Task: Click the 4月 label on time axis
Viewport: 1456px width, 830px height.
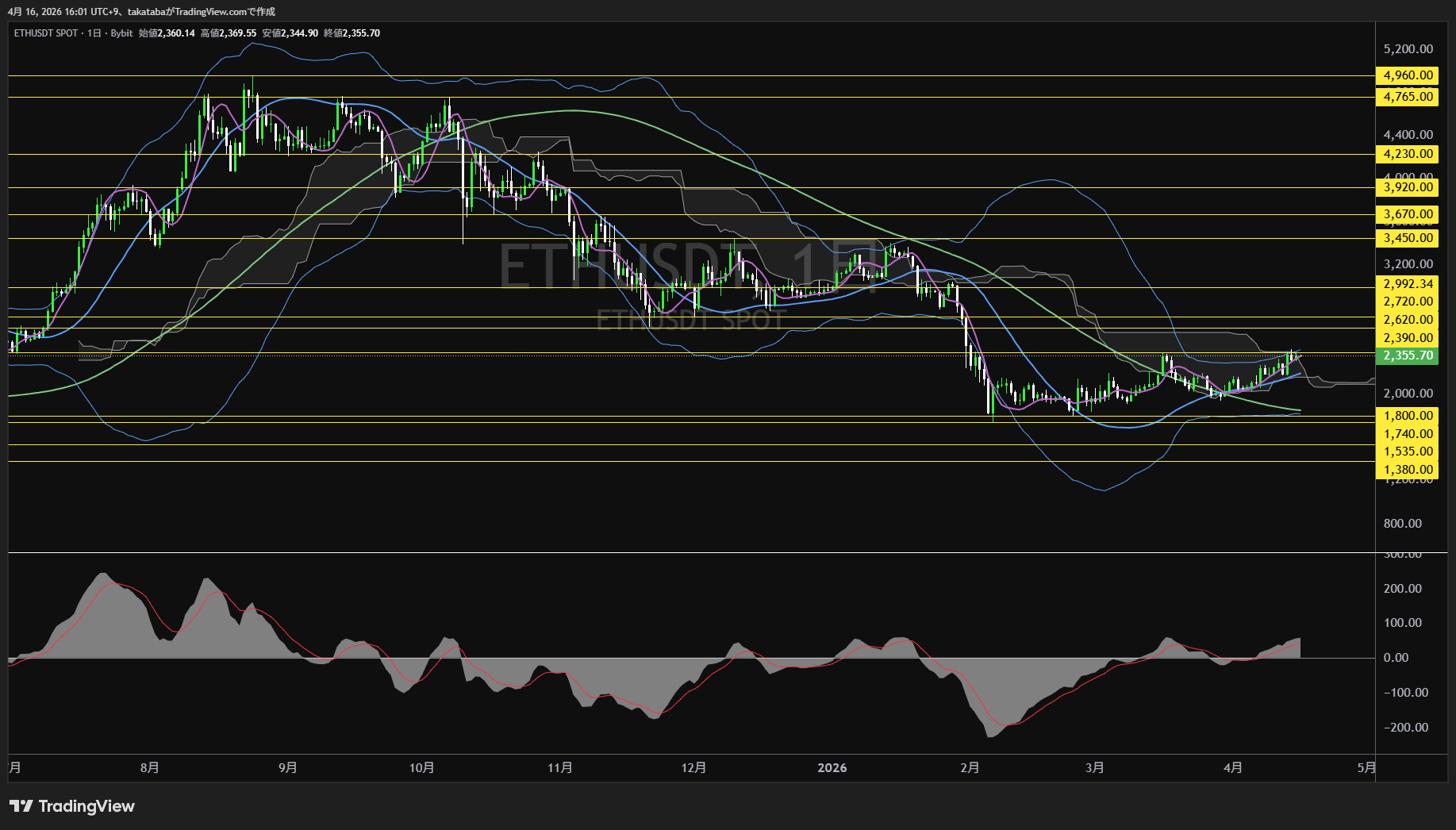Action: tap(1232, 767)
